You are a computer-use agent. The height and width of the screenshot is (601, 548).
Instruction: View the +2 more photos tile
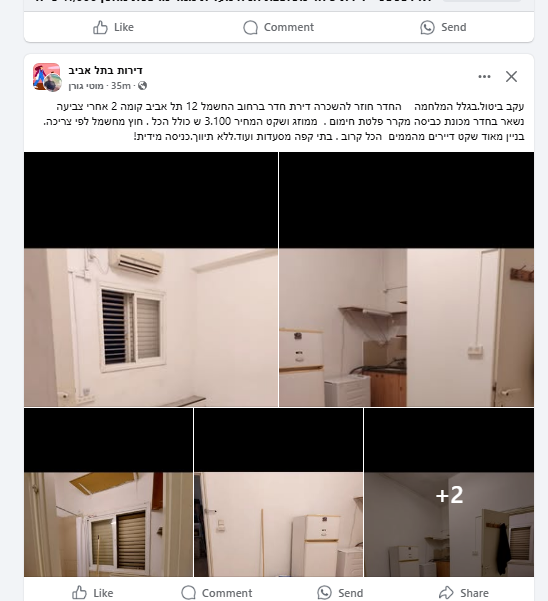pyautogui.click(x=449, y=492)
